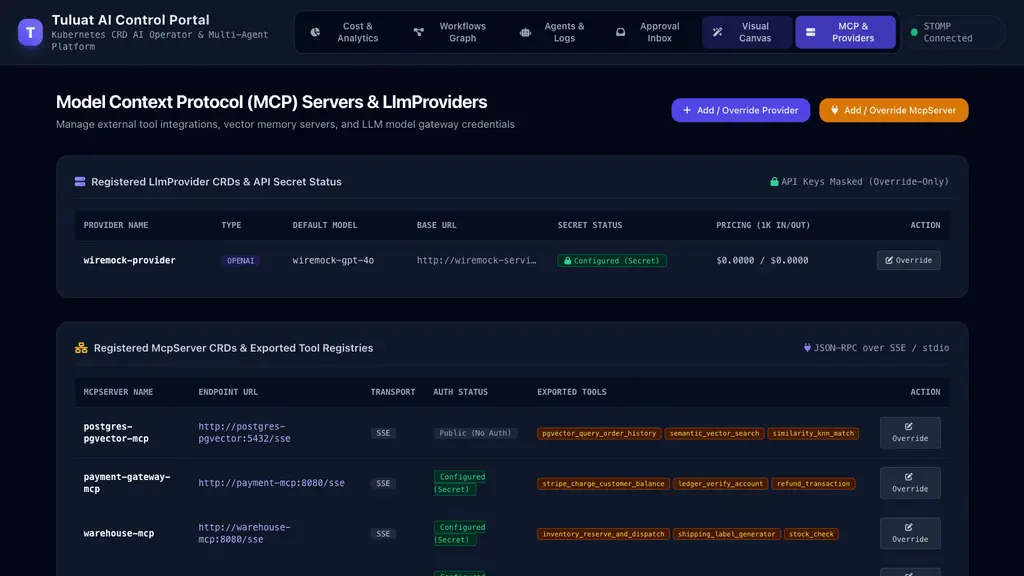Override the wiremock-provider entry

(908, 260)
